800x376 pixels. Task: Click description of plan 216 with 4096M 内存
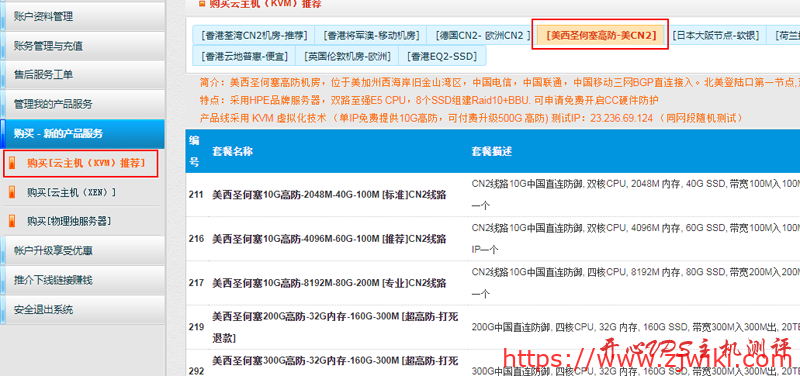click(x=636, y=238)
